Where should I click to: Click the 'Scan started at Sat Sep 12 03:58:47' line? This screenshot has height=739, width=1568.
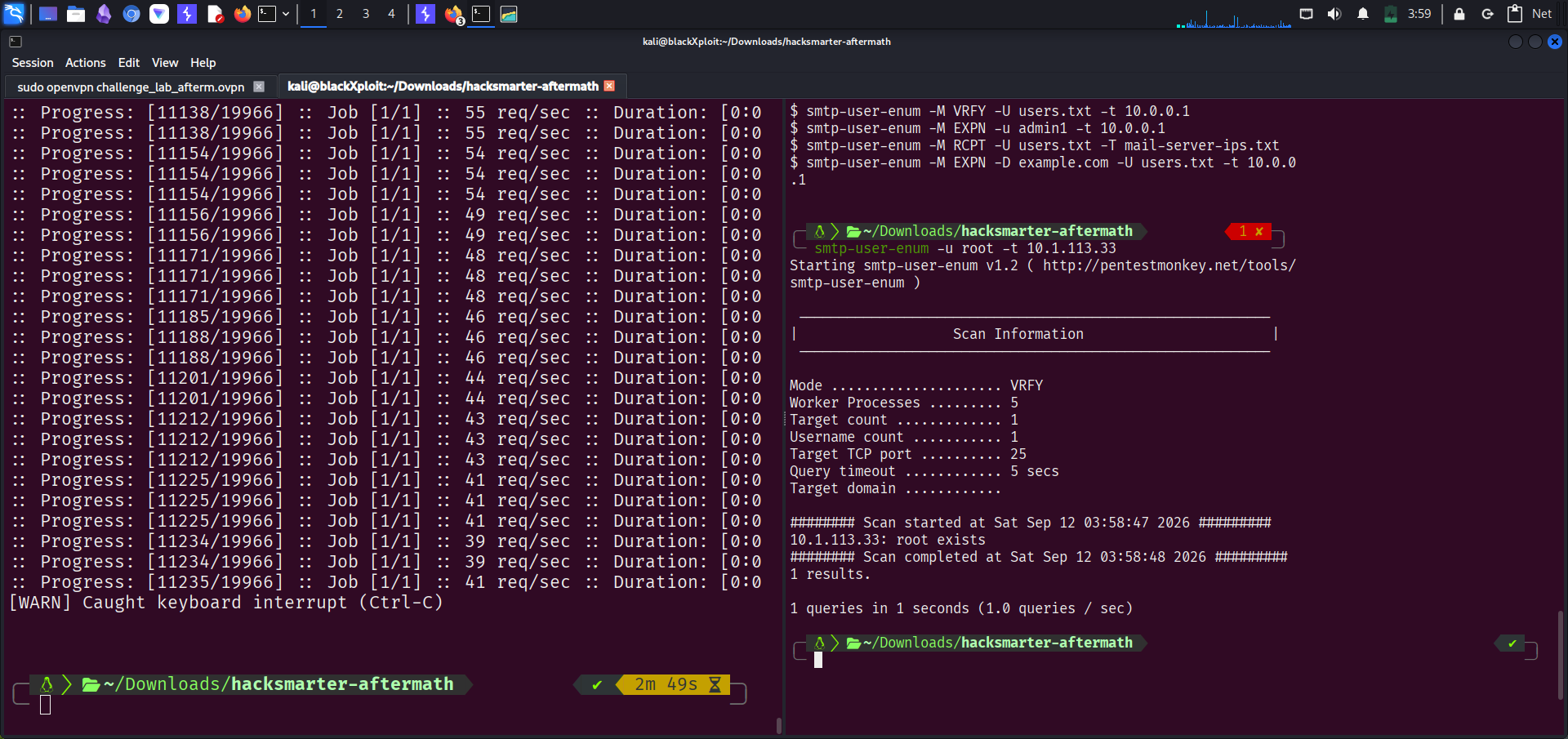[1031, 523]
